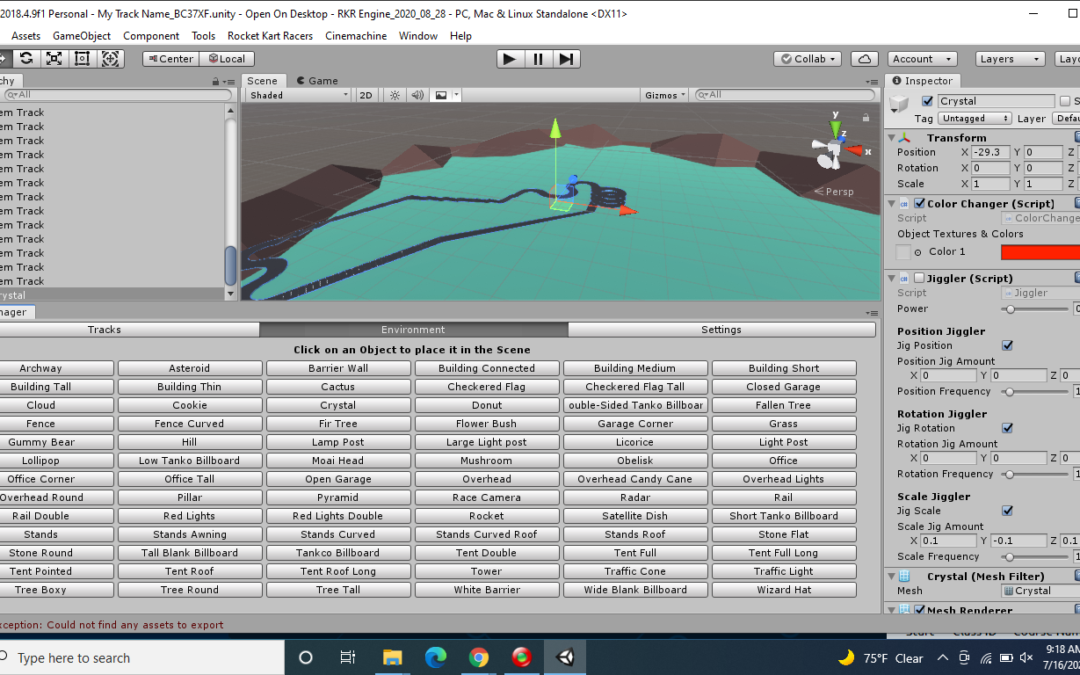Toggle scene lighting sun icon

[x=395, y=95]
